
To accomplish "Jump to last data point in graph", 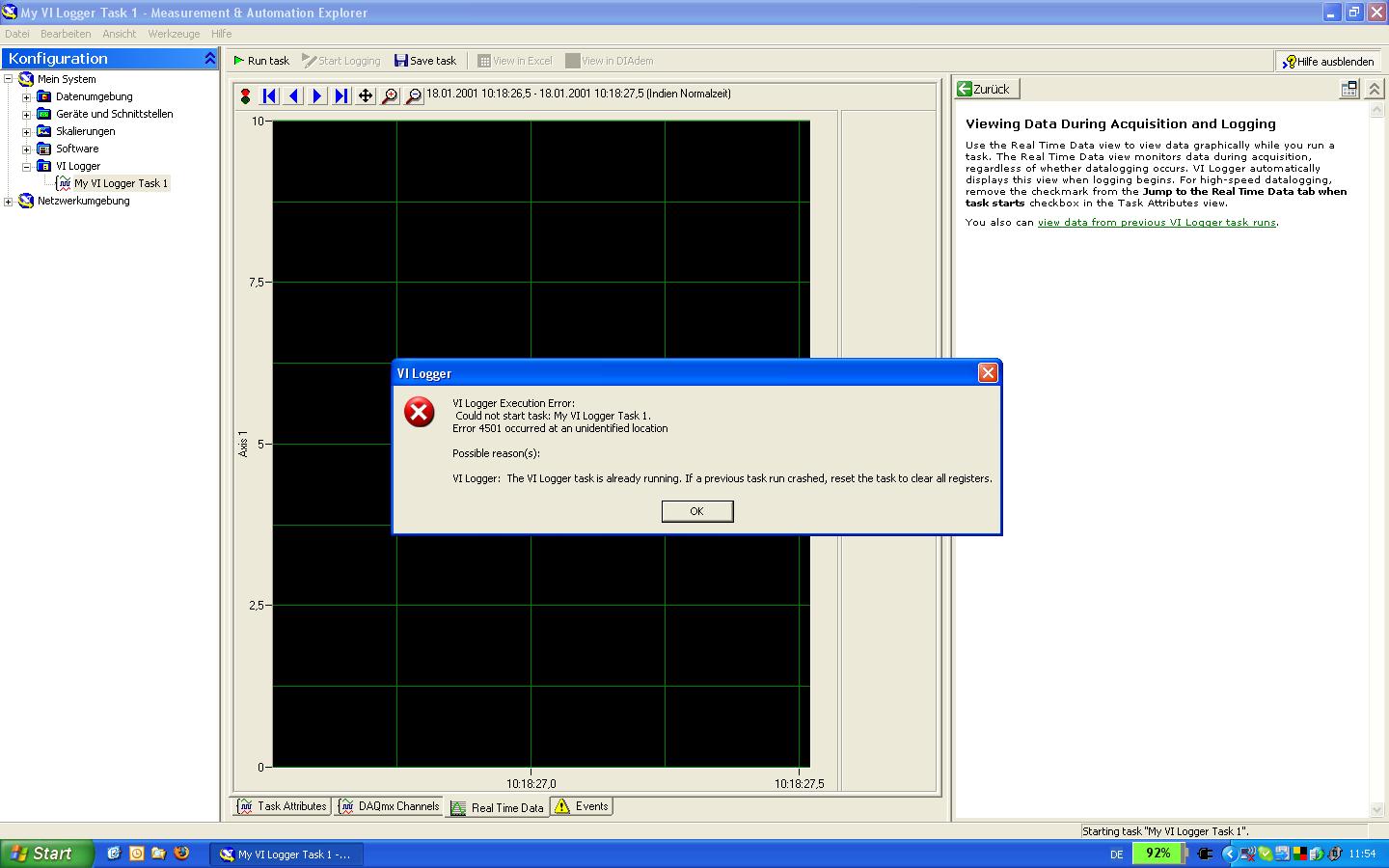I will [341, 95].
